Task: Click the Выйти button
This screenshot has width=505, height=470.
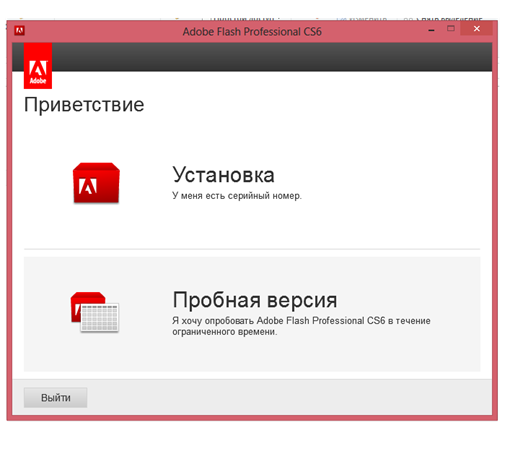Action: click(55, 397)
